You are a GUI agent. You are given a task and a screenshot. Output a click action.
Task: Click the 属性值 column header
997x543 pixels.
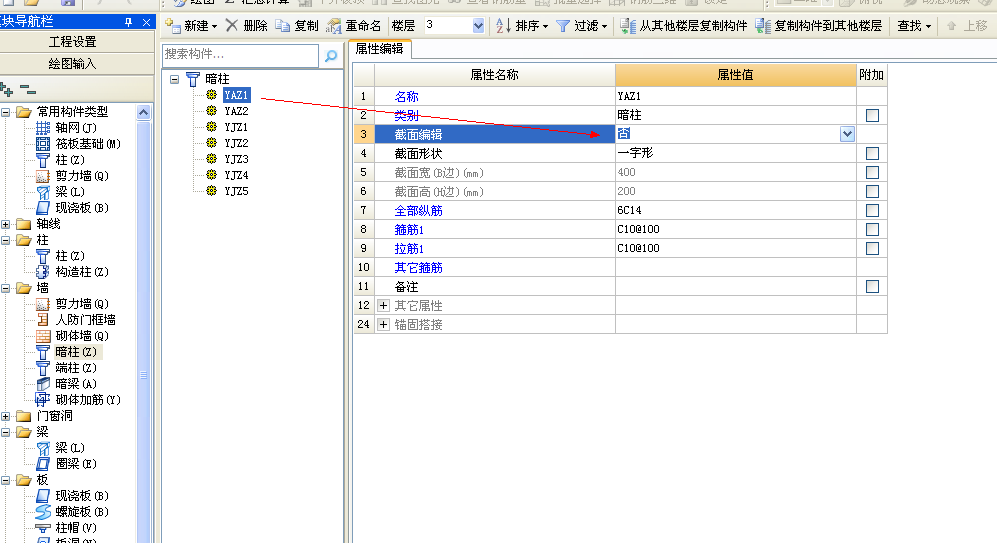click(x=736, y=75)
